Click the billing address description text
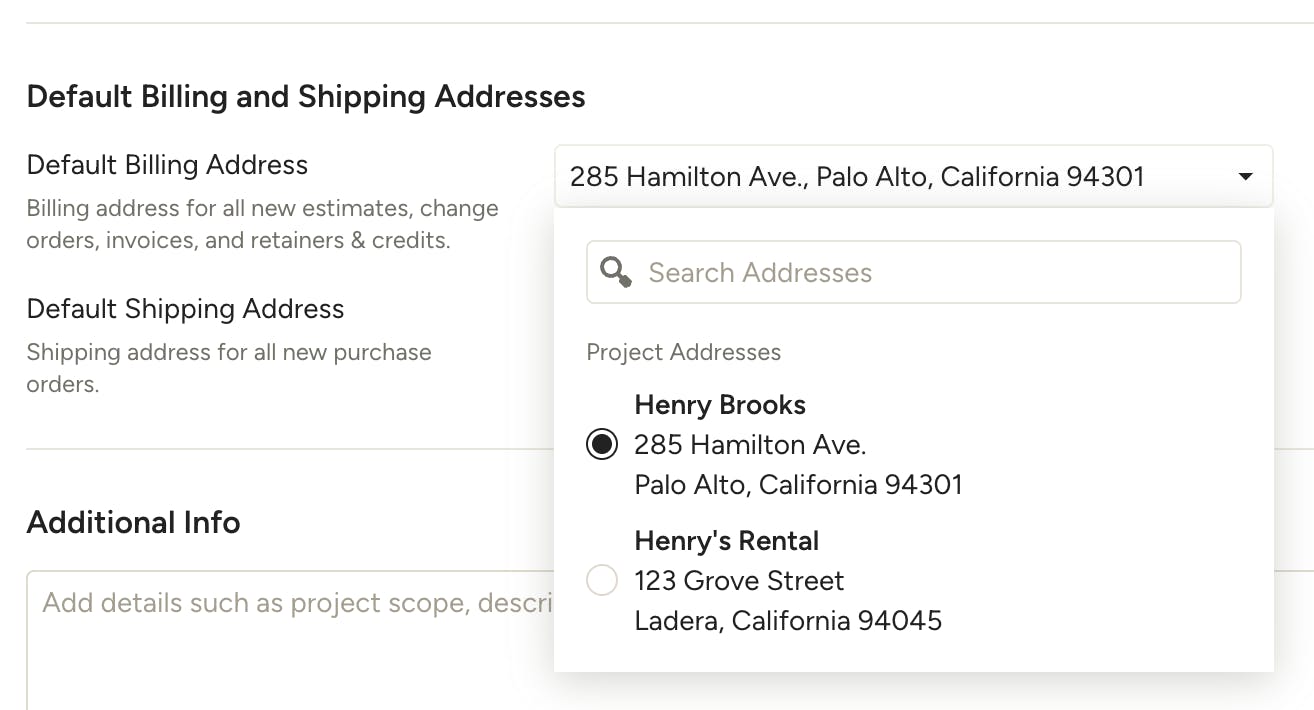Image resolution: width=1314 pixels, height=710 pixels. [262, 224]
